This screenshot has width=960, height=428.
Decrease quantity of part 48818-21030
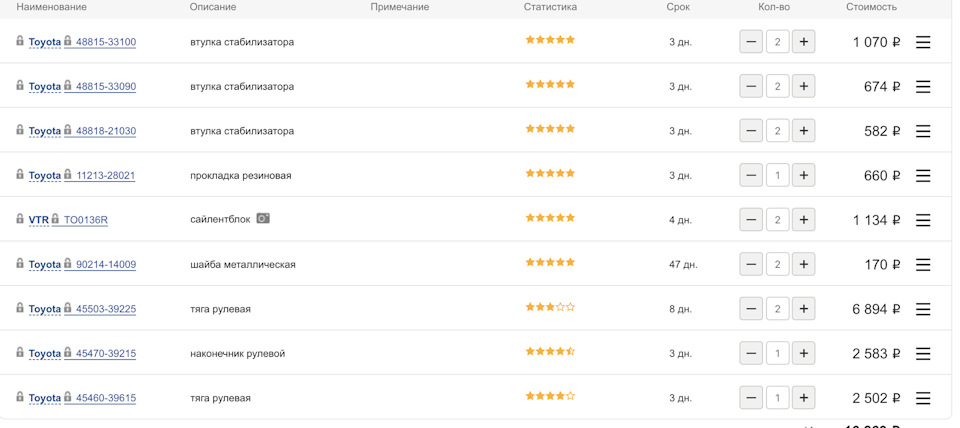click(x=751, y=131)
